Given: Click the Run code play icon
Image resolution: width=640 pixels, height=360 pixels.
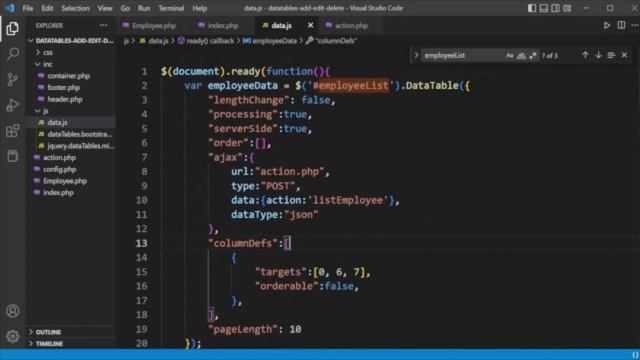Looking at the screenshot, I should pos(607,25).
